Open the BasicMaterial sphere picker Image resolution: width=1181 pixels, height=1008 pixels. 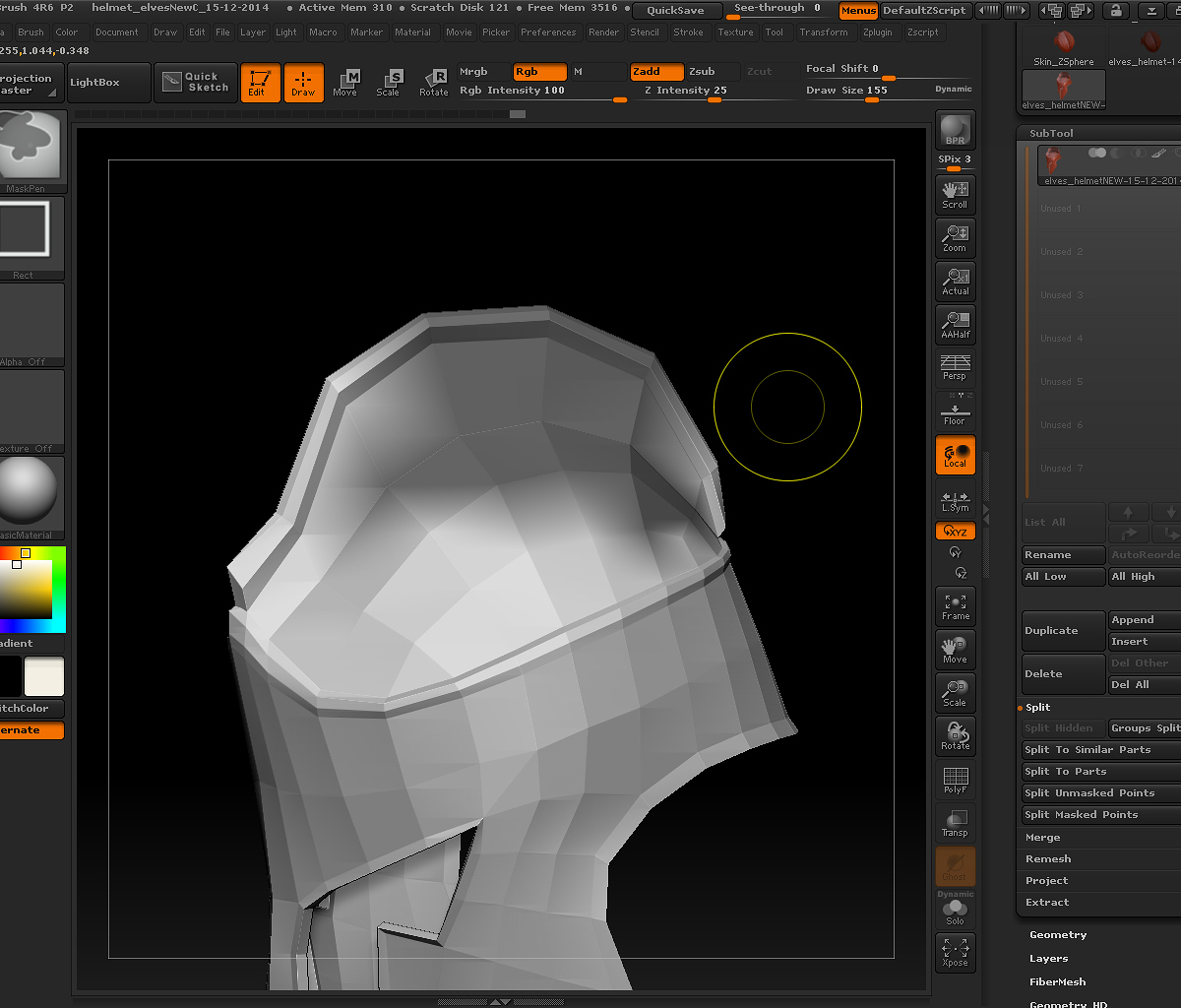pos(31,498)
